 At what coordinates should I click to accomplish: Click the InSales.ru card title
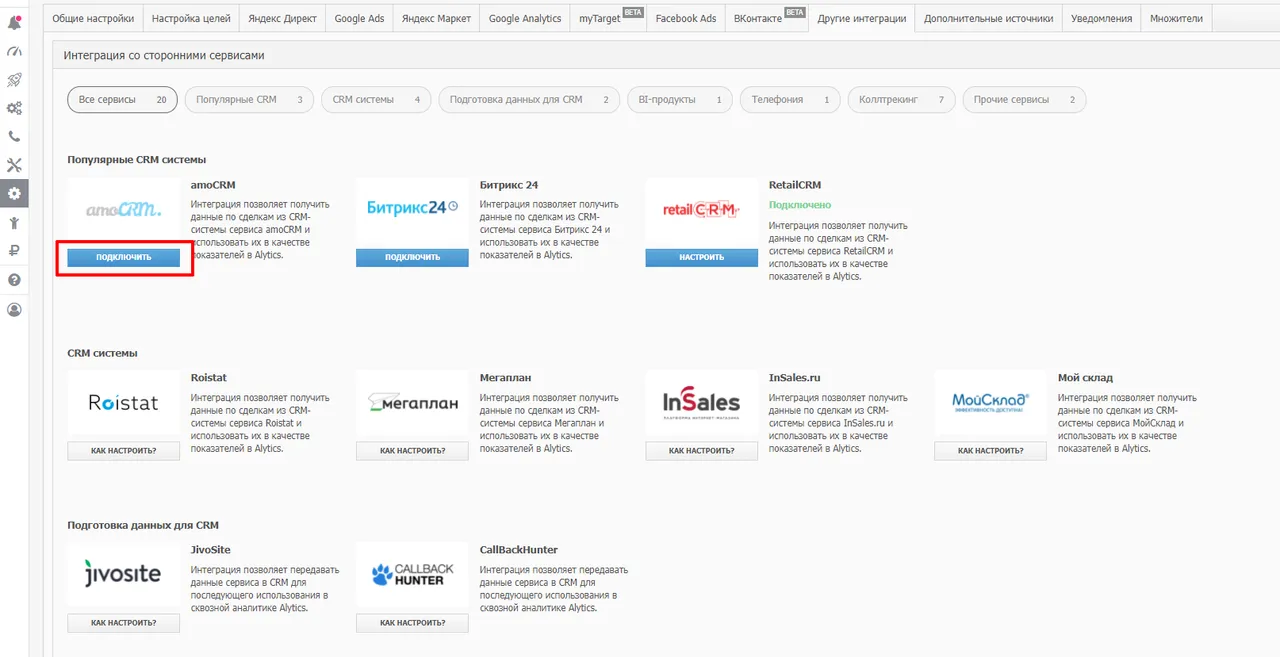[x=795, y=378]
